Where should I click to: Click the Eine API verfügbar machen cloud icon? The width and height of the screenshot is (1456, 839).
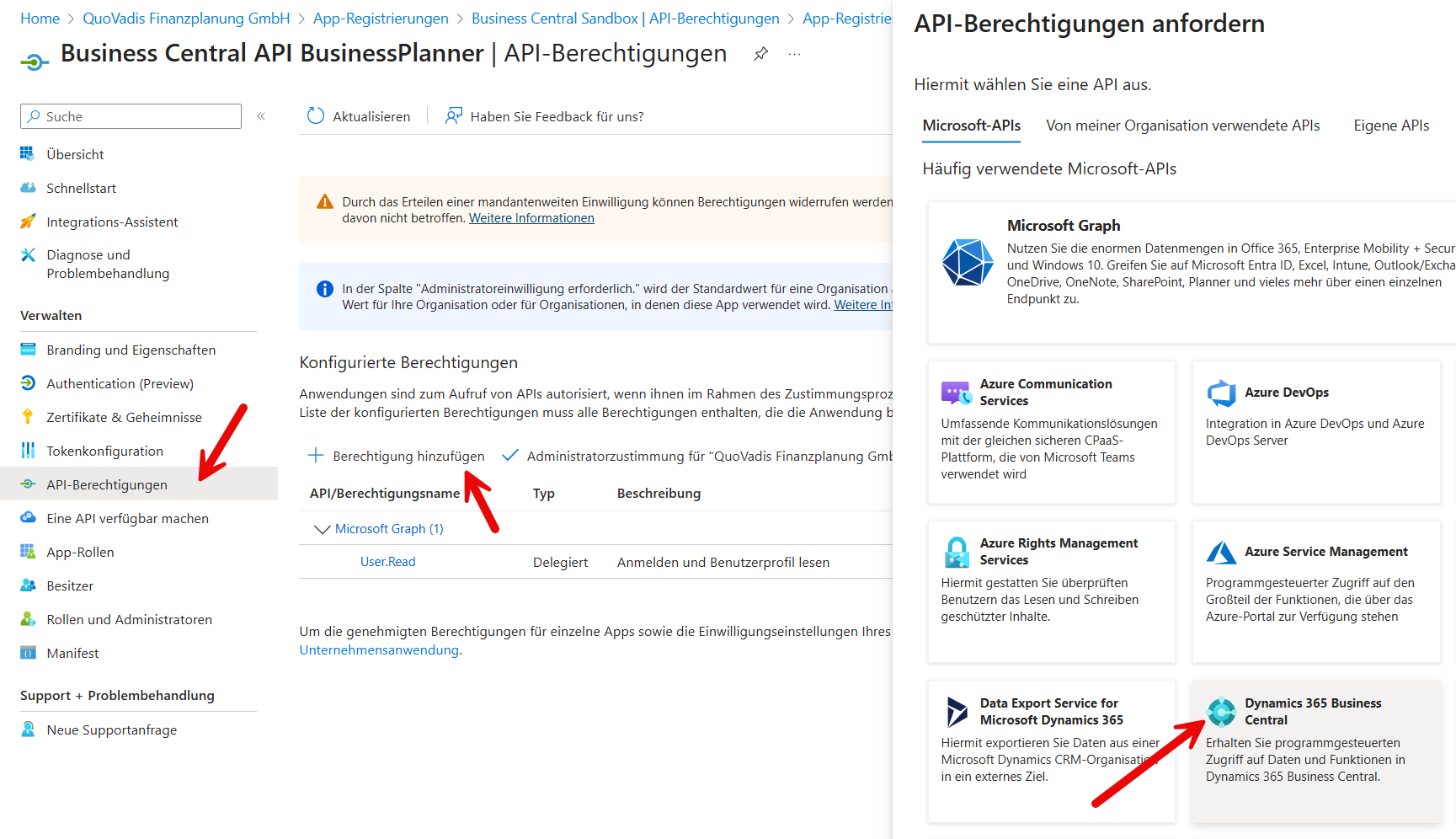tap(28, 518)
